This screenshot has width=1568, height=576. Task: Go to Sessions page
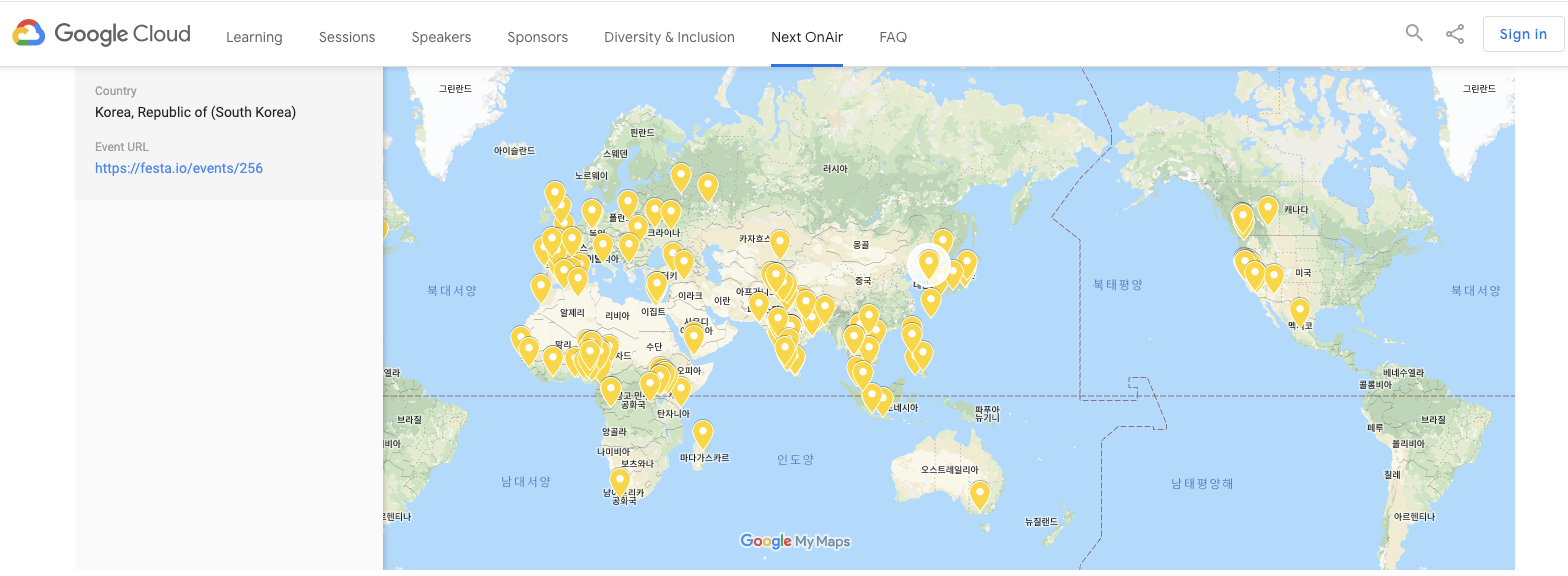point(347,37)
